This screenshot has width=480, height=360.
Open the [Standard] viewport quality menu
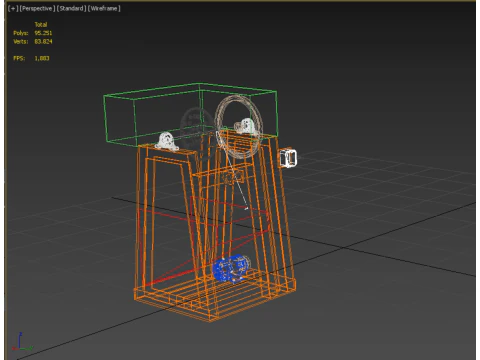coord(71,8)
